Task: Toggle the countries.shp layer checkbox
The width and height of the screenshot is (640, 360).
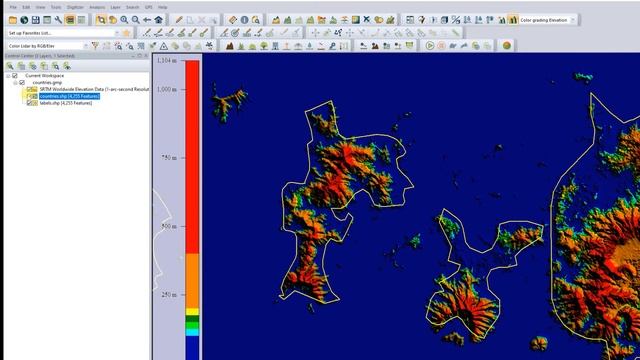Action: [29, 96]
